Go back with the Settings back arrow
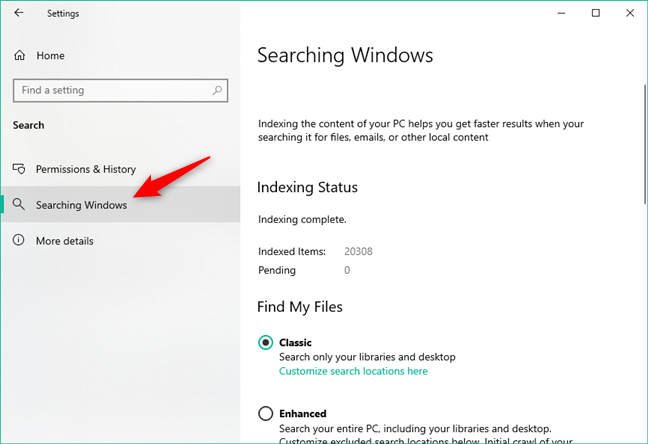This screenshot has width=648, height=444. (x=19, y=13)
